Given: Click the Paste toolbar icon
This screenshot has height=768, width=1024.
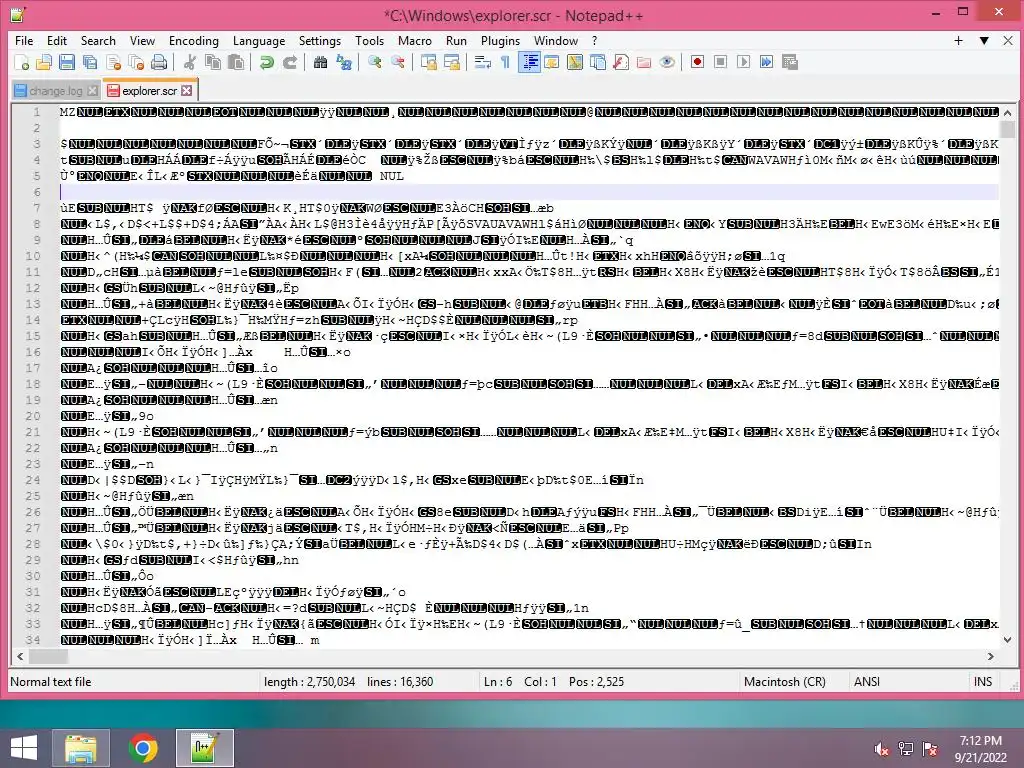Looking at the screenshot, I should point(236,62).
